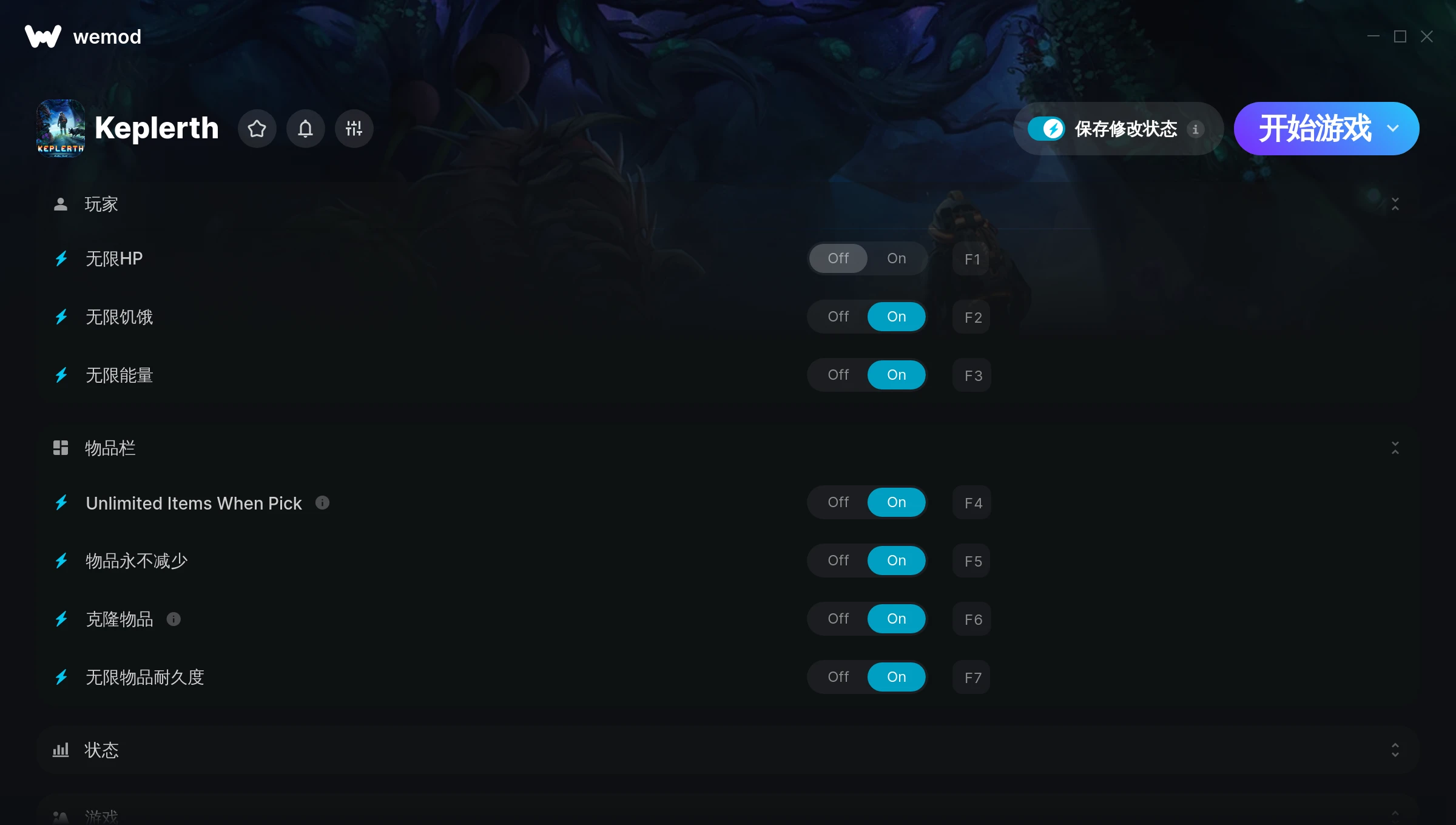Viewport: 1456px width, 825px height.
Task: Show info icon beside 克隆物品
Action: coord(174,619)
